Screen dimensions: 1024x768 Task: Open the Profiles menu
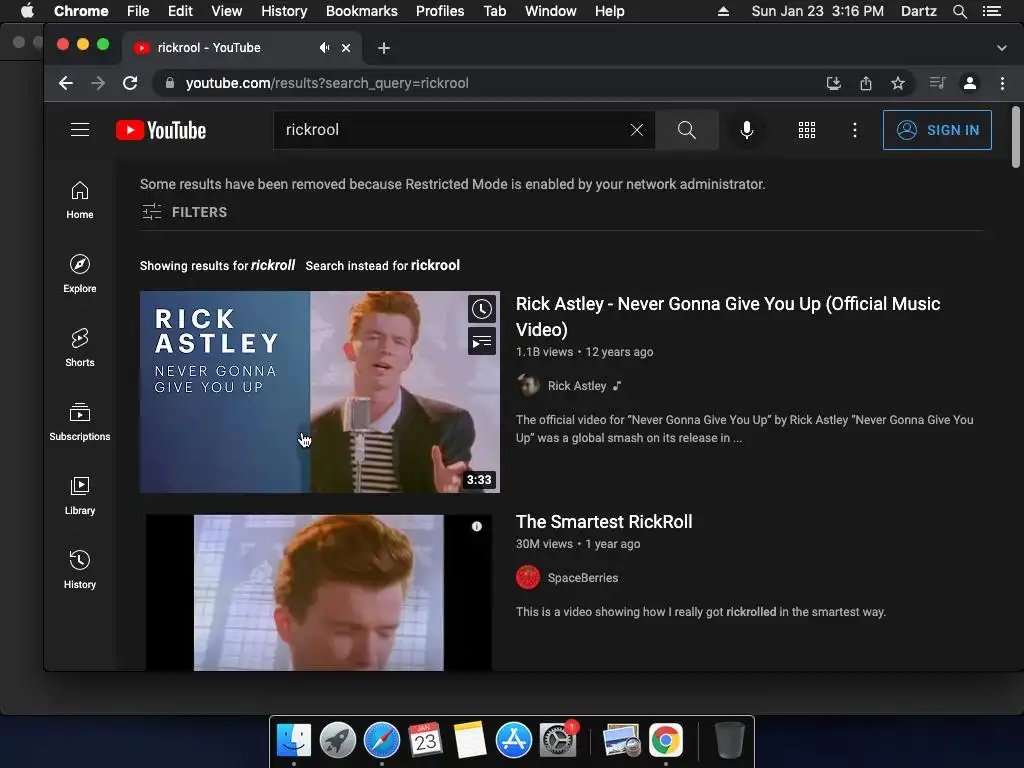pyautogui.click(x=440, y=11)
